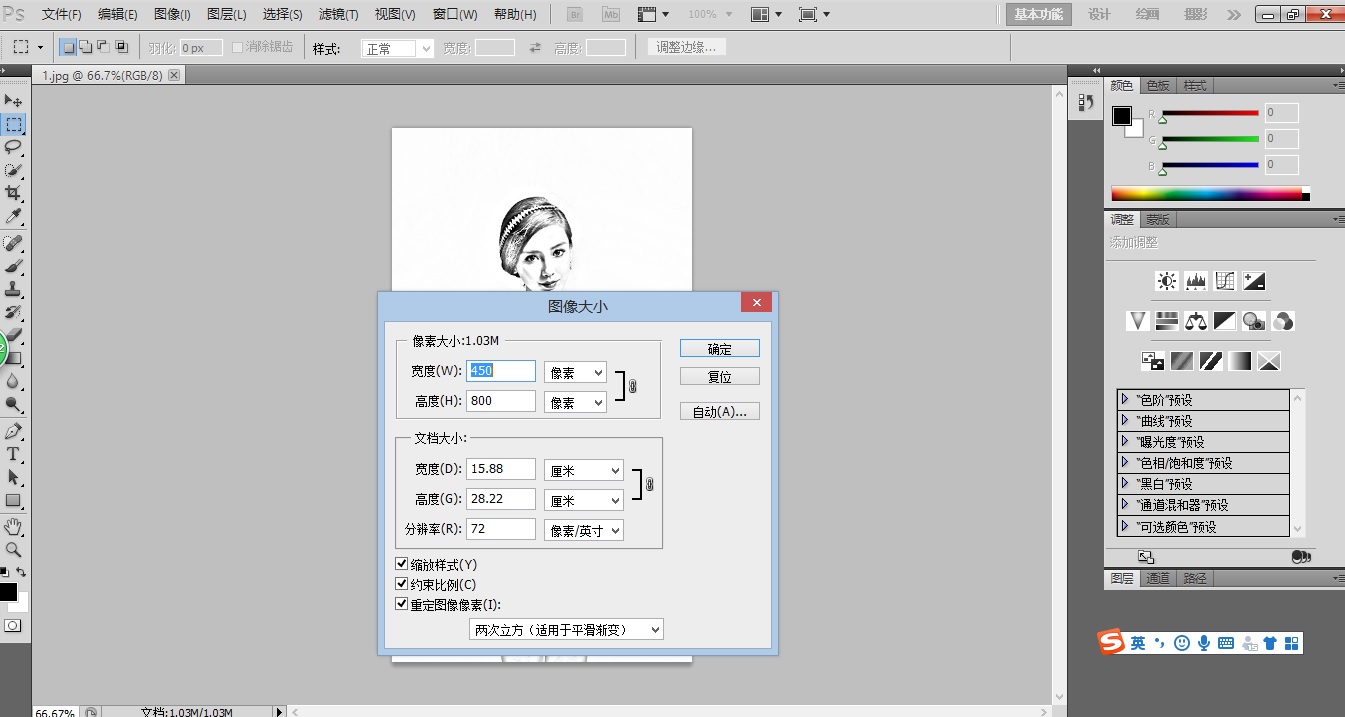Click the Curves adjustment icon

tap(1225, 281)
